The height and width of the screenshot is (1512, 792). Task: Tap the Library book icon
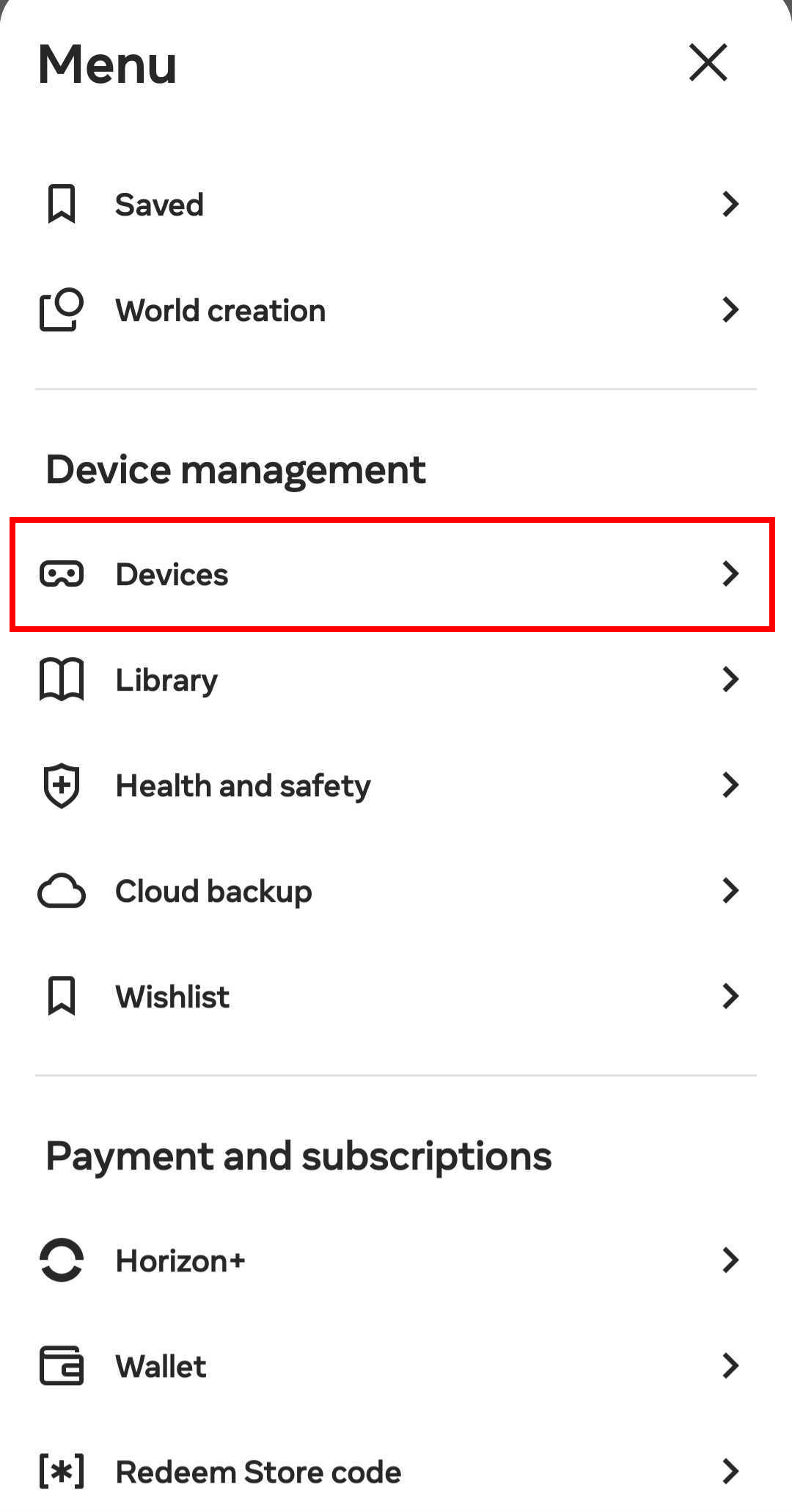62,680
